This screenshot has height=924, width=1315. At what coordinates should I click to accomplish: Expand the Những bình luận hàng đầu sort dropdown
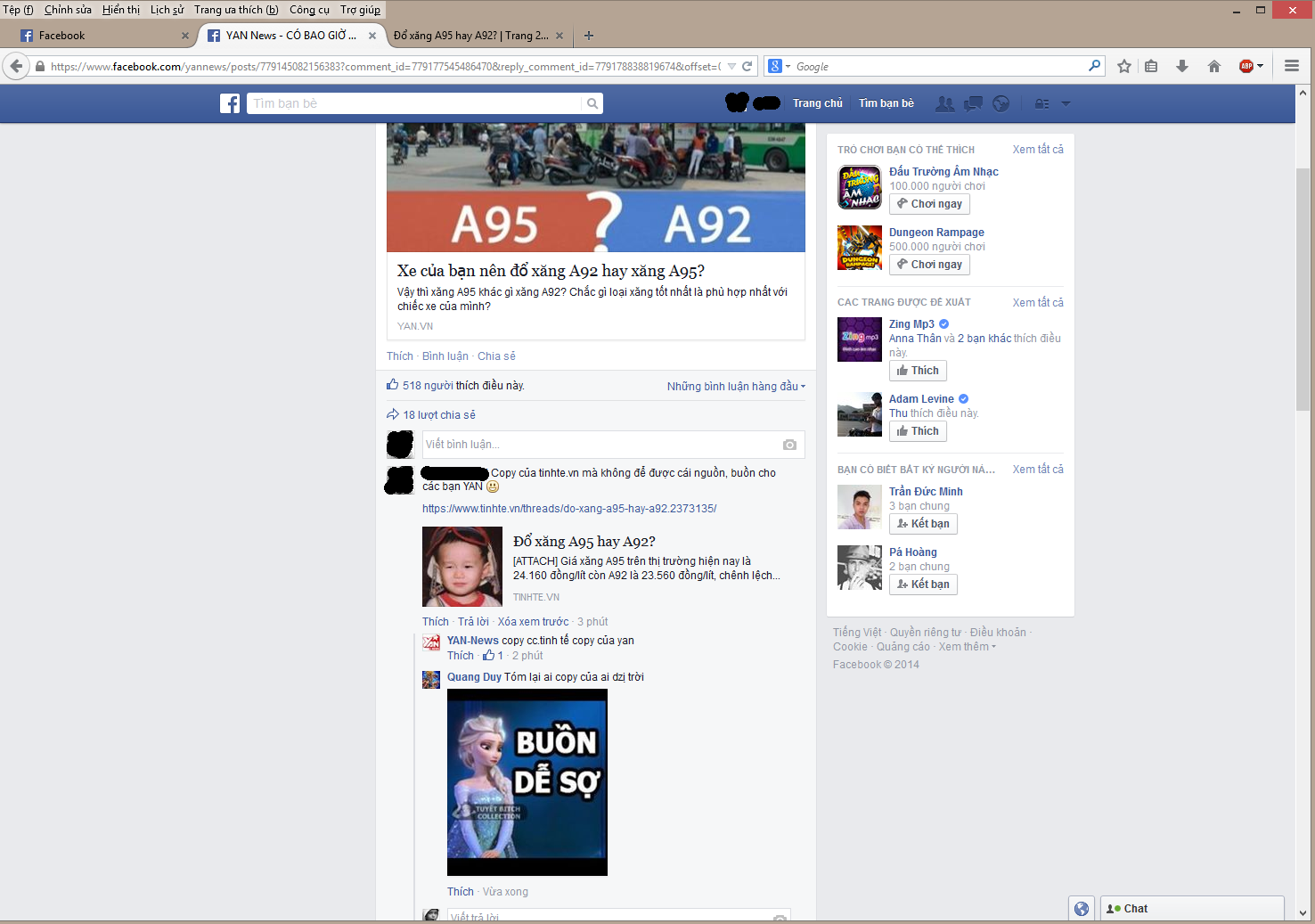click(x=736, y=386)
